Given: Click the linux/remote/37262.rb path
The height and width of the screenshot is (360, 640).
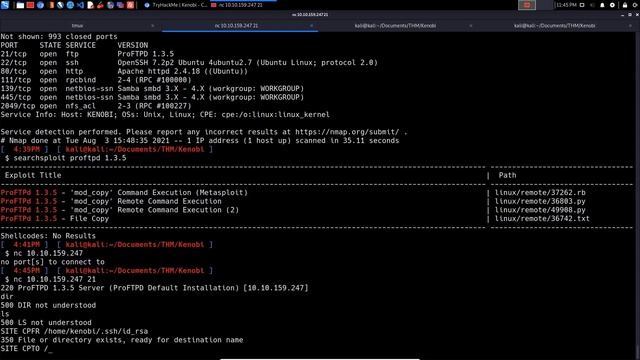Looking at the screenshot, I should 540,193.
